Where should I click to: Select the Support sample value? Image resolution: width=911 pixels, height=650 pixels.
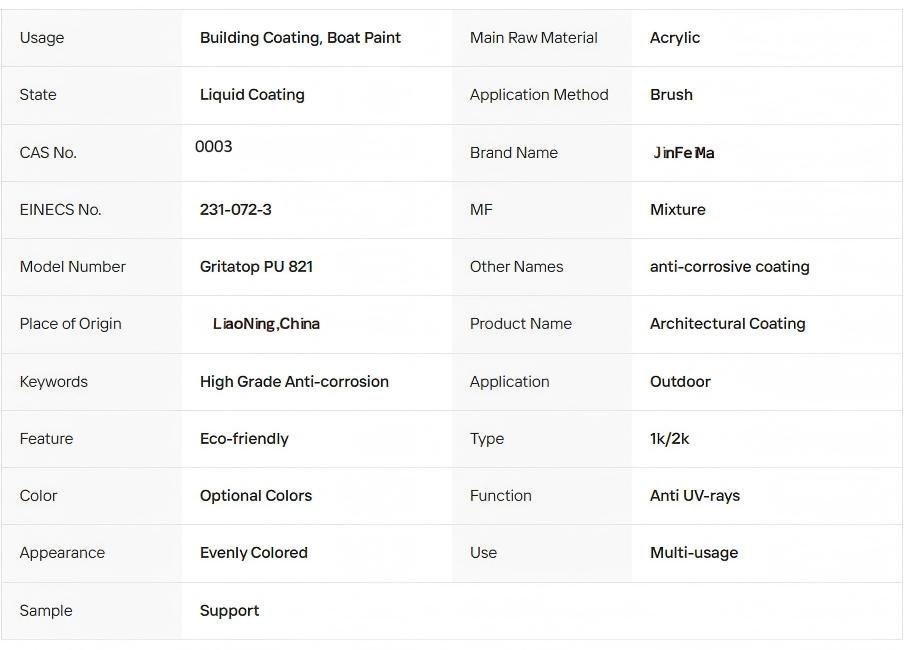coord(229,611)
